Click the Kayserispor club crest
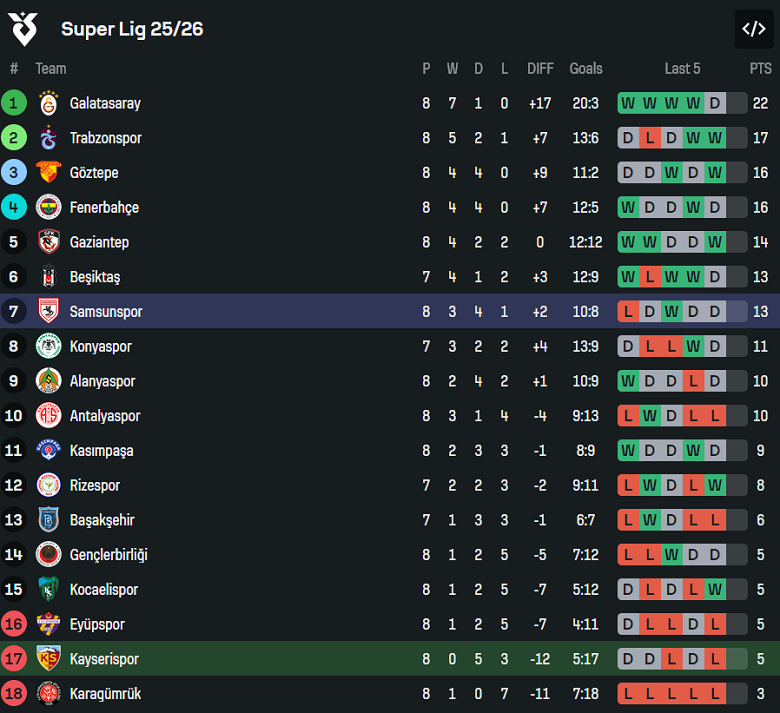780x713 pixels. click(x=48, y=659)
